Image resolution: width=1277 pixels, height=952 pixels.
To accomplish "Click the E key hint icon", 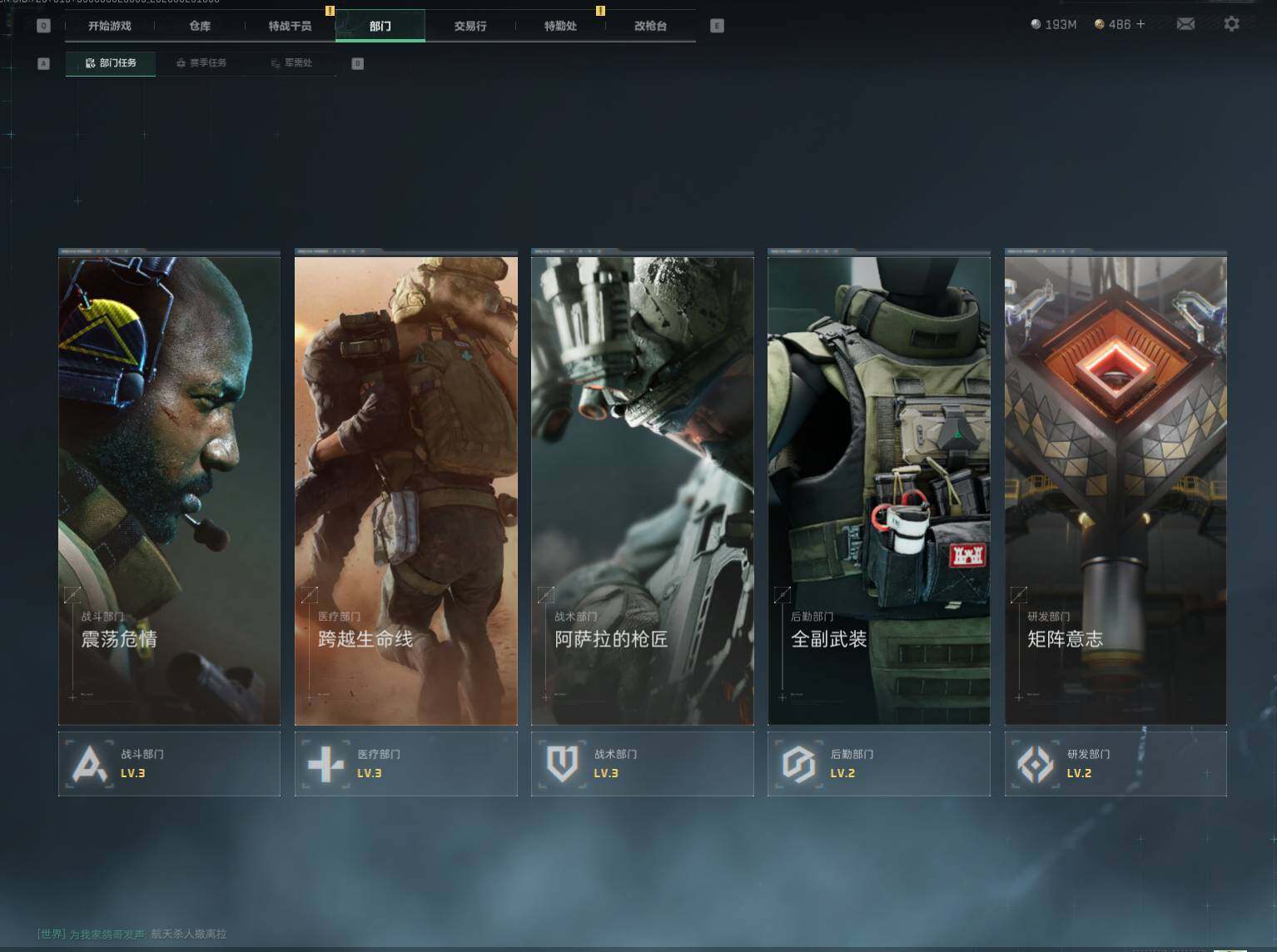I will [717, 26].
